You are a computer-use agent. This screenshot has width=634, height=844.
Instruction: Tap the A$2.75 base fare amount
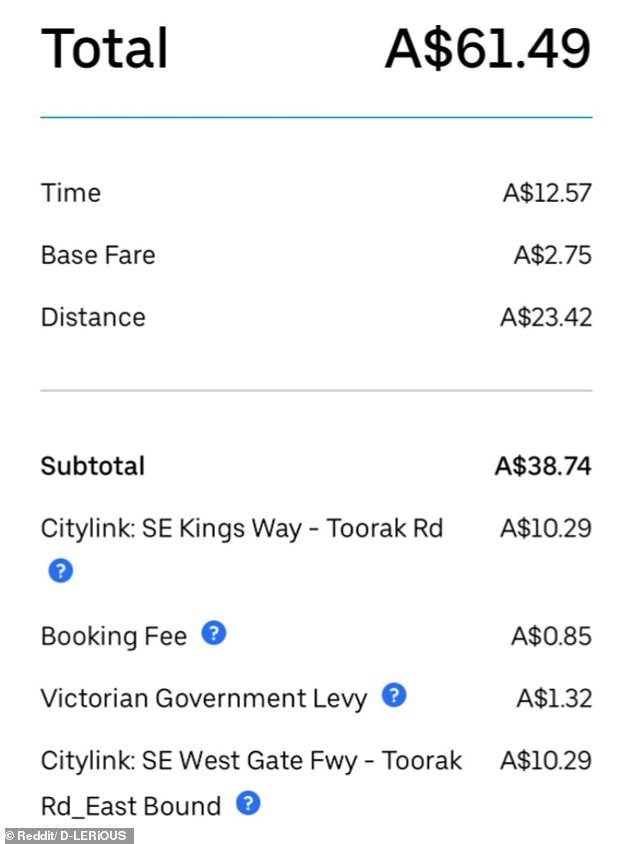coord(553,255)
